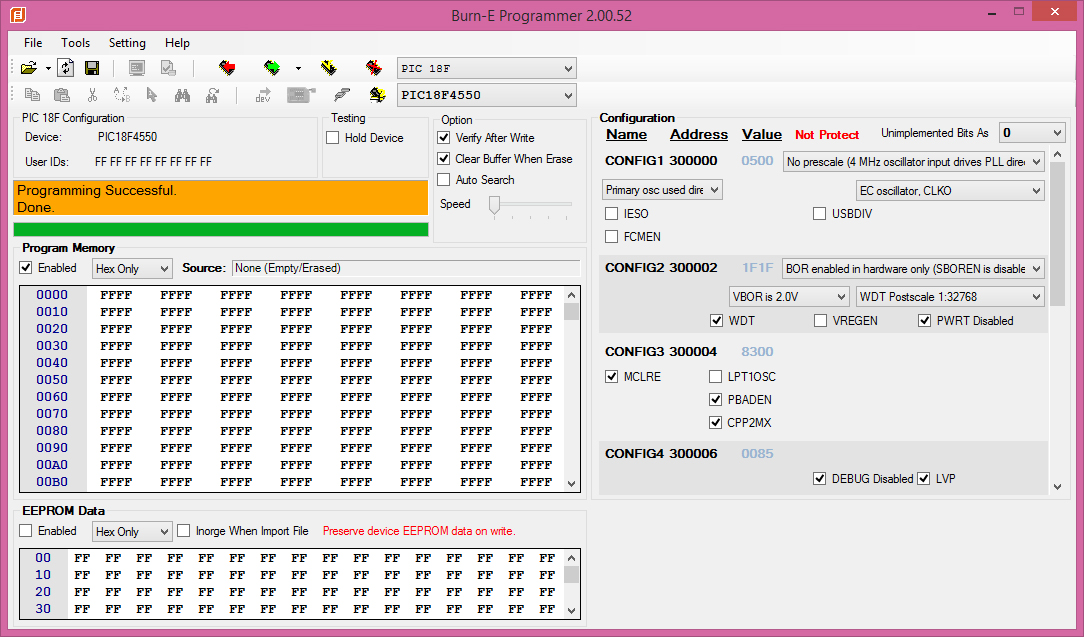Screen dimensions: 1084x637
Task: Click the reload file icon
Action: 66,68
